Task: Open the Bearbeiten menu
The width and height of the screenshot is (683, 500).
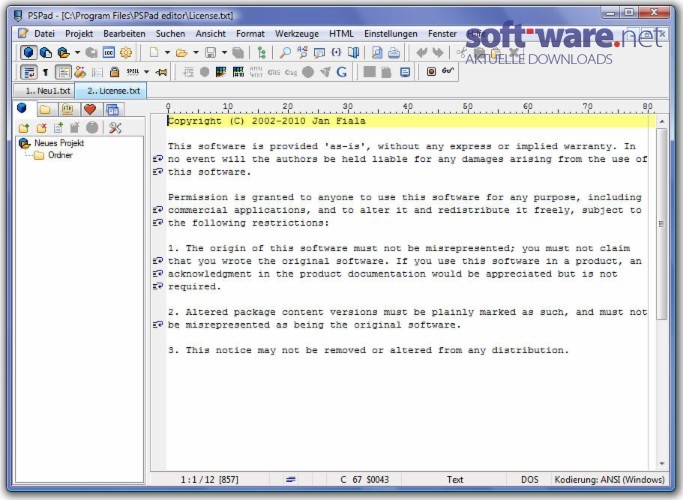Action: coord(124,34)
